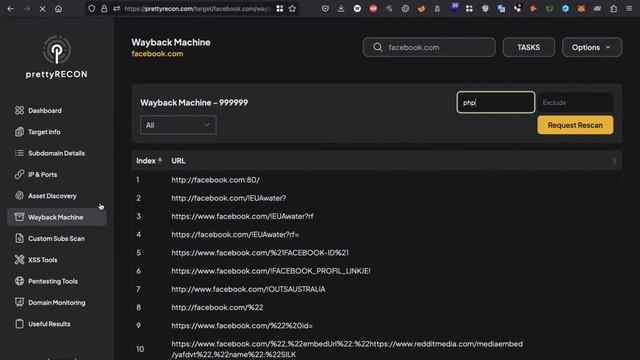
Task: Open browser downloads icon
Action: tap(341, 9)
